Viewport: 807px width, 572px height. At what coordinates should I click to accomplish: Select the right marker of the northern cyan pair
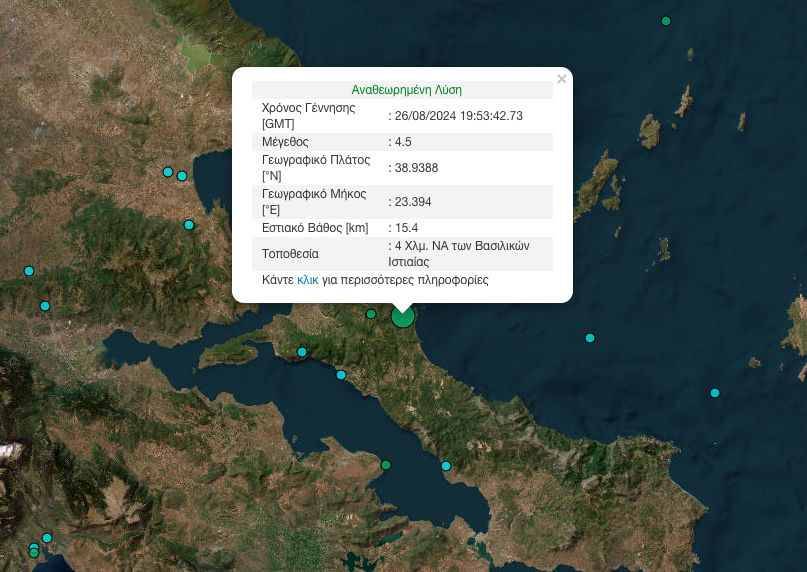[182, 176]
